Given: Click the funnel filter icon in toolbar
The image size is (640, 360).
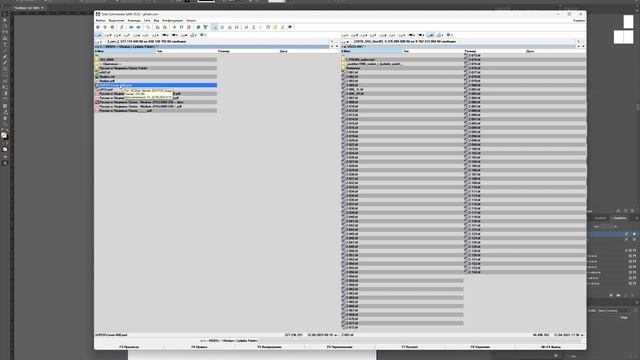Looking at the screenshot, I should pos(205,27).
